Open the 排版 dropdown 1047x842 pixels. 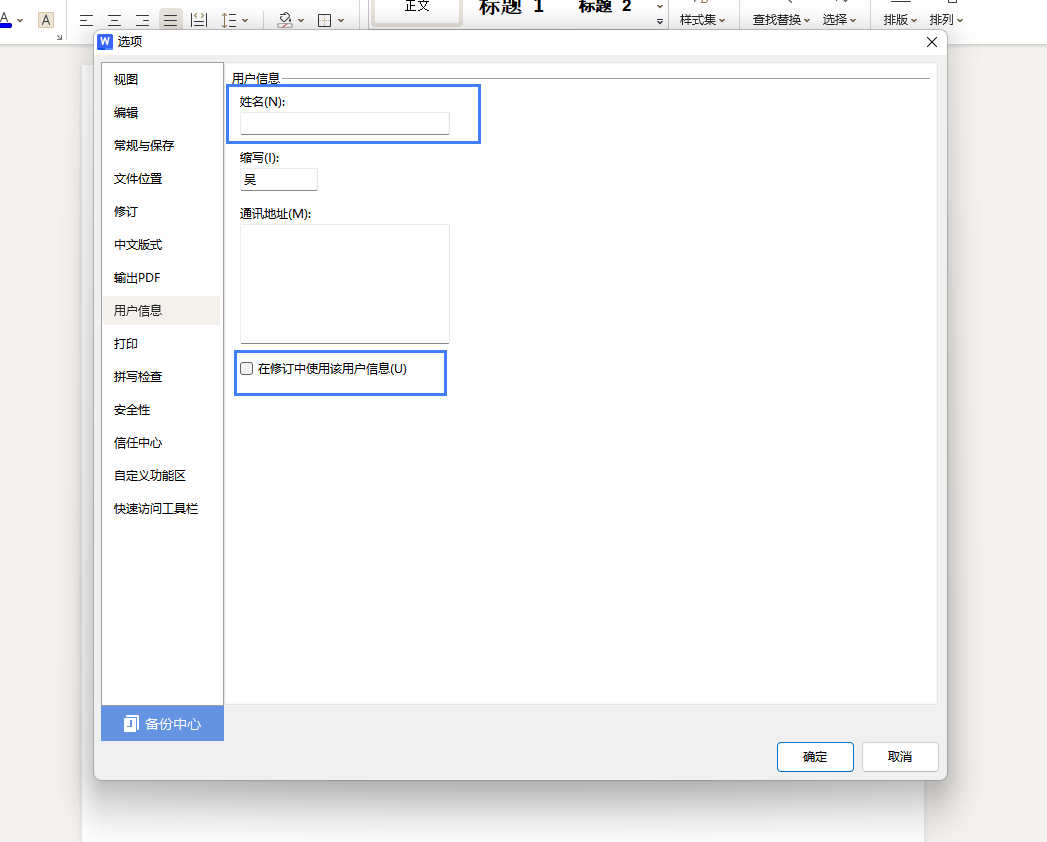tap(900, 20)
